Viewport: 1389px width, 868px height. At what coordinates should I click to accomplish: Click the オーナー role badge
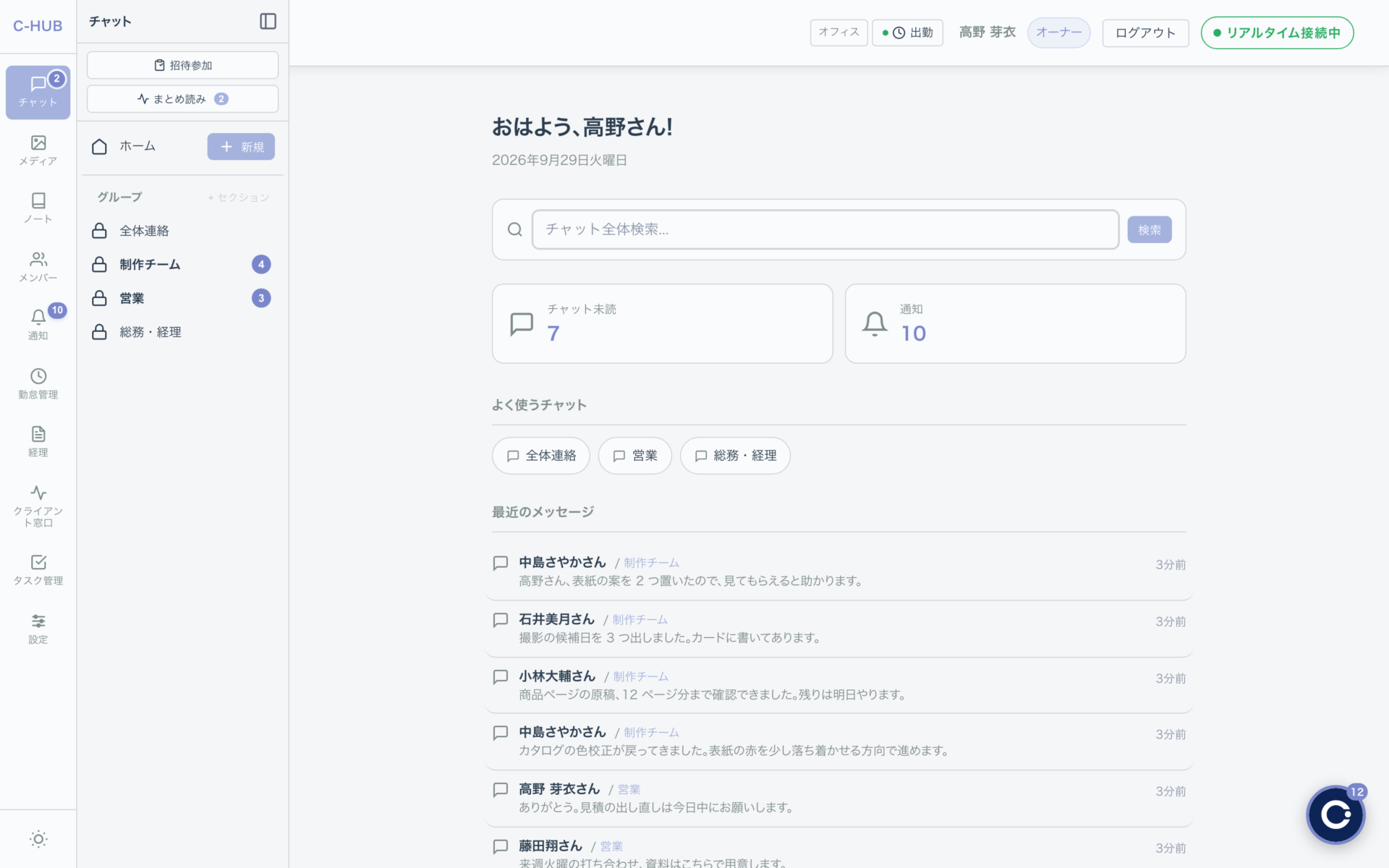point(1058,33)
